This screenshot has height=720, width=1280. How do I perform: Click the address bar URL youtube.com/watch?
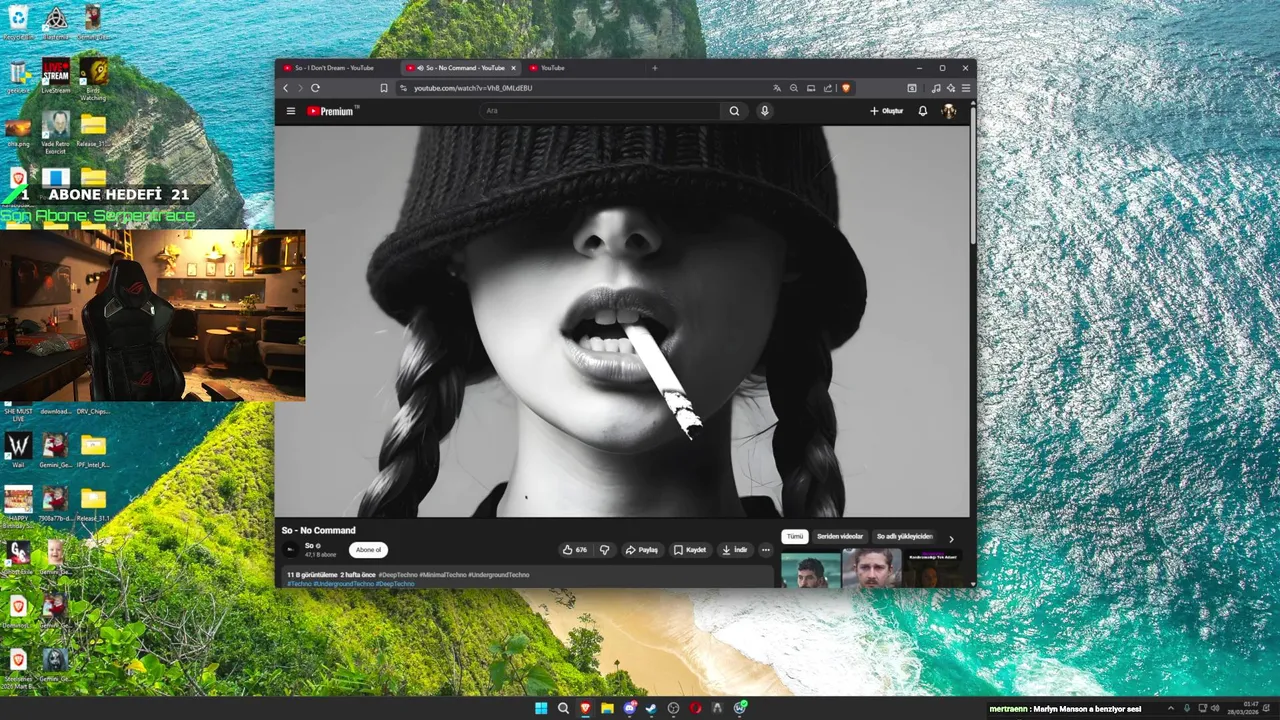473,88
